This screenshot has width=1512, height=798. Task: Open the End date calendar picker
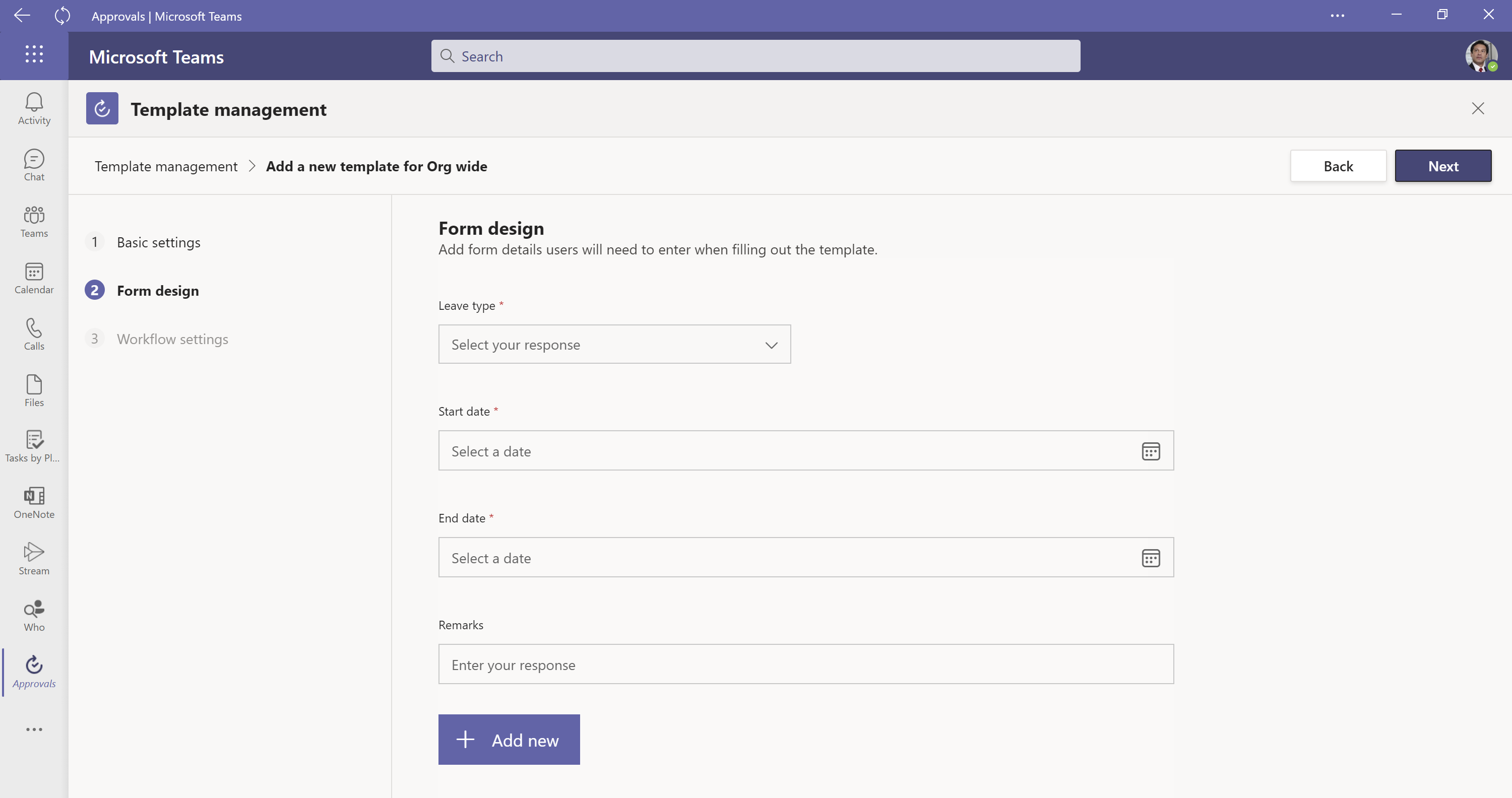pyautogui.click(x=1151, y=558)
